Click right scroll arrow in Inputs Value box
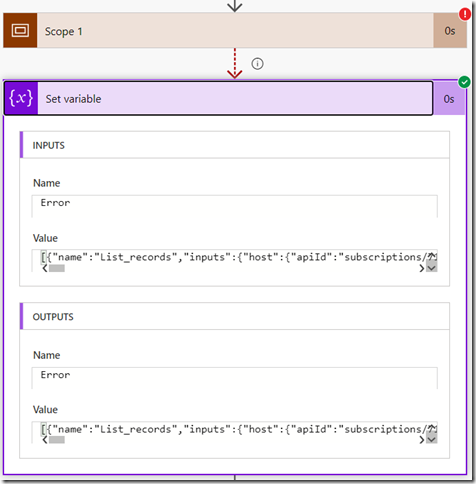The height and width of the screenshot is (484, 476). coord(422,268)
